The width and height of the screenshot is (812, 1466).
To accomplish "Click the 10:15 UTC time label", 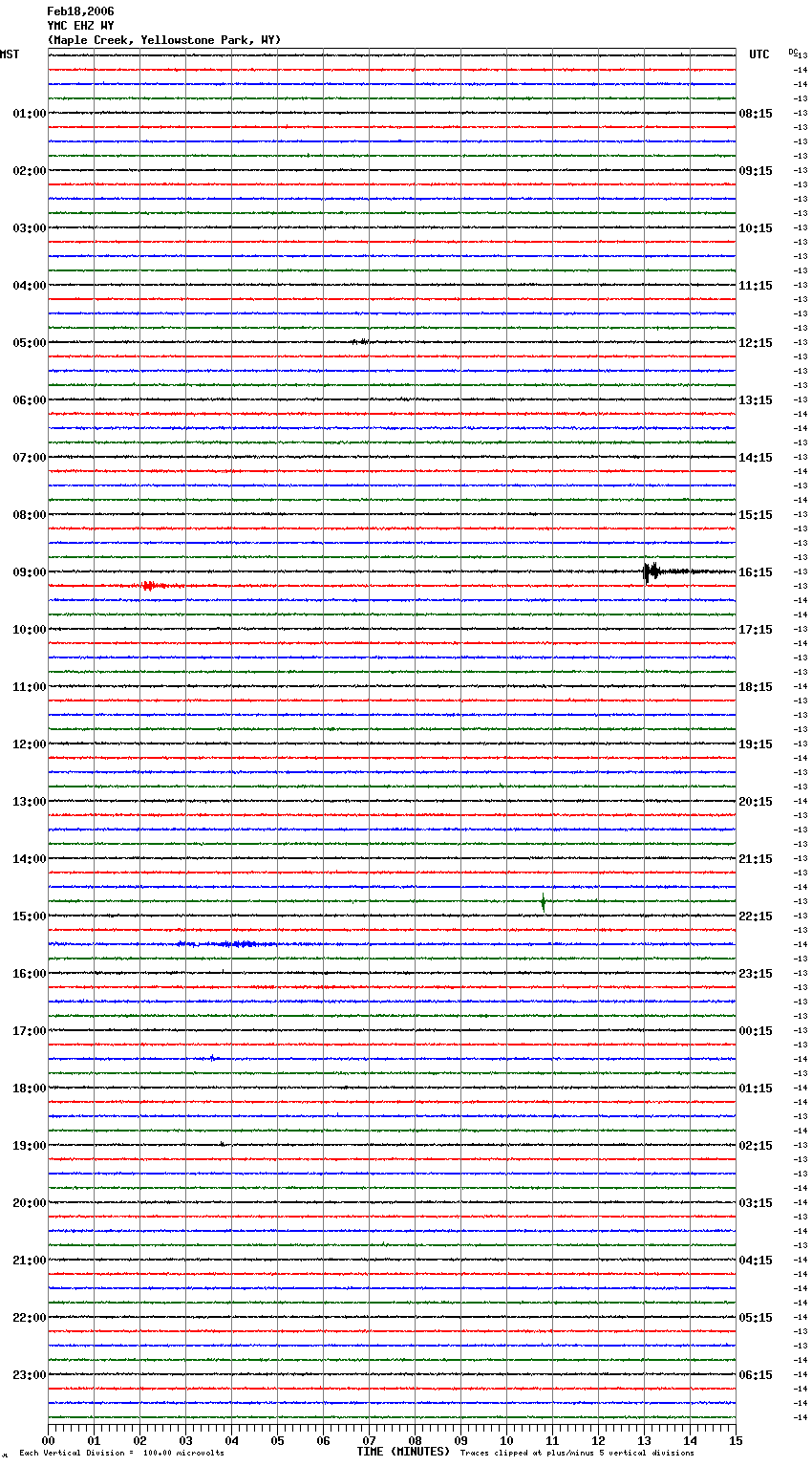I will 756,228.
